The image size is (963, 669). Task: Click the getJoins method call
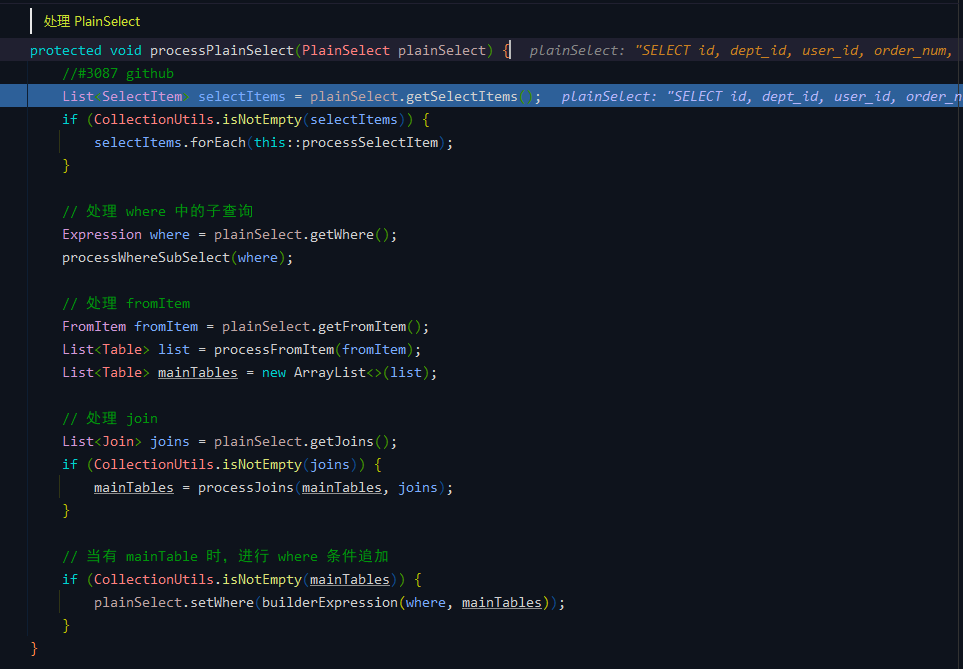click(x=342, y=442)
